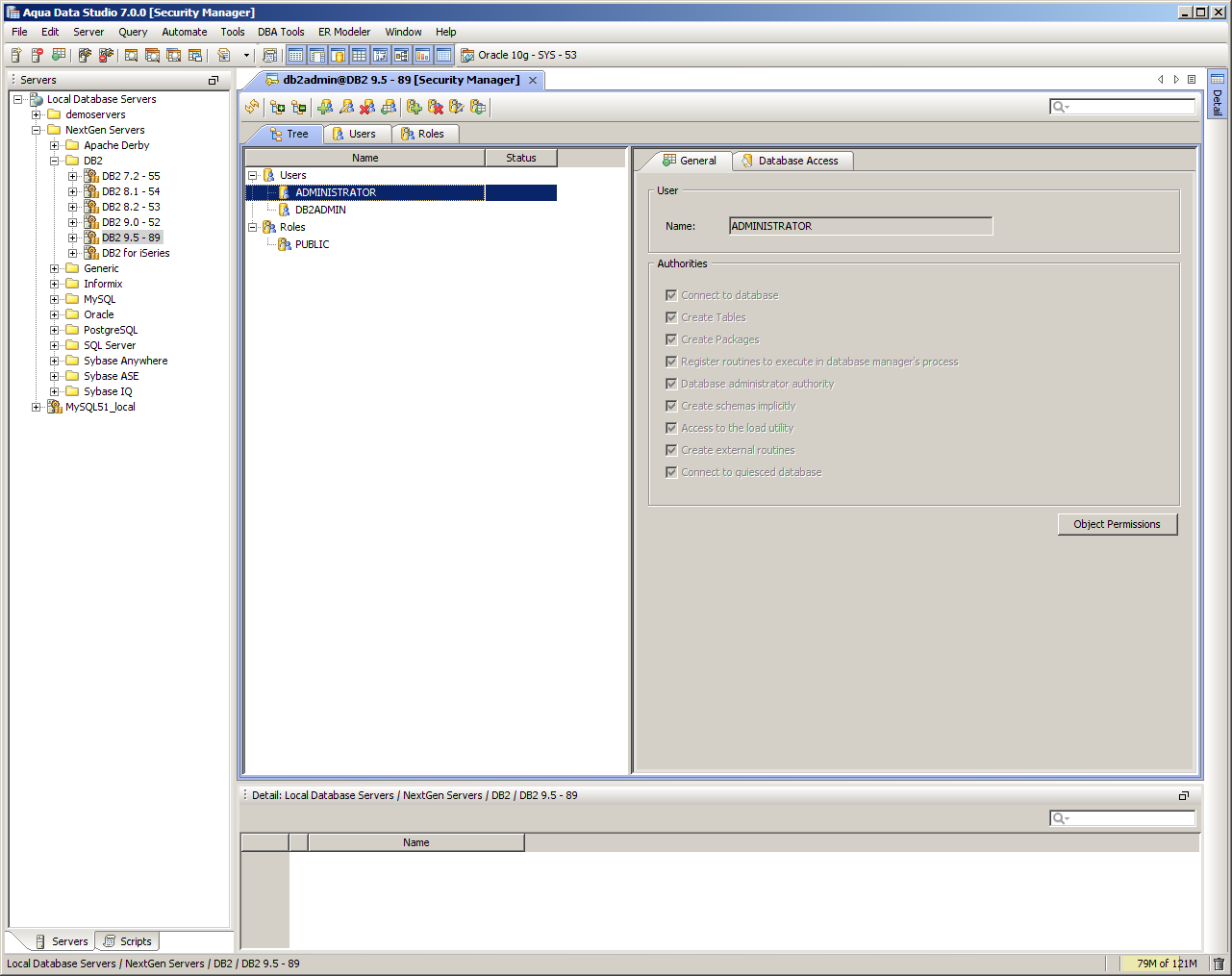Click the trash can garbage collection icon
This screenshot has height=976, width=1232.
point(1219,963)
